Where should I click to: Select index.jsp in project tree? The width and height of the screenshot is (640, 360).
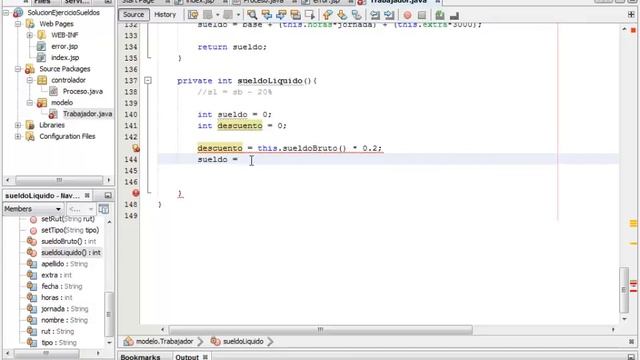(x=65, y=58)
